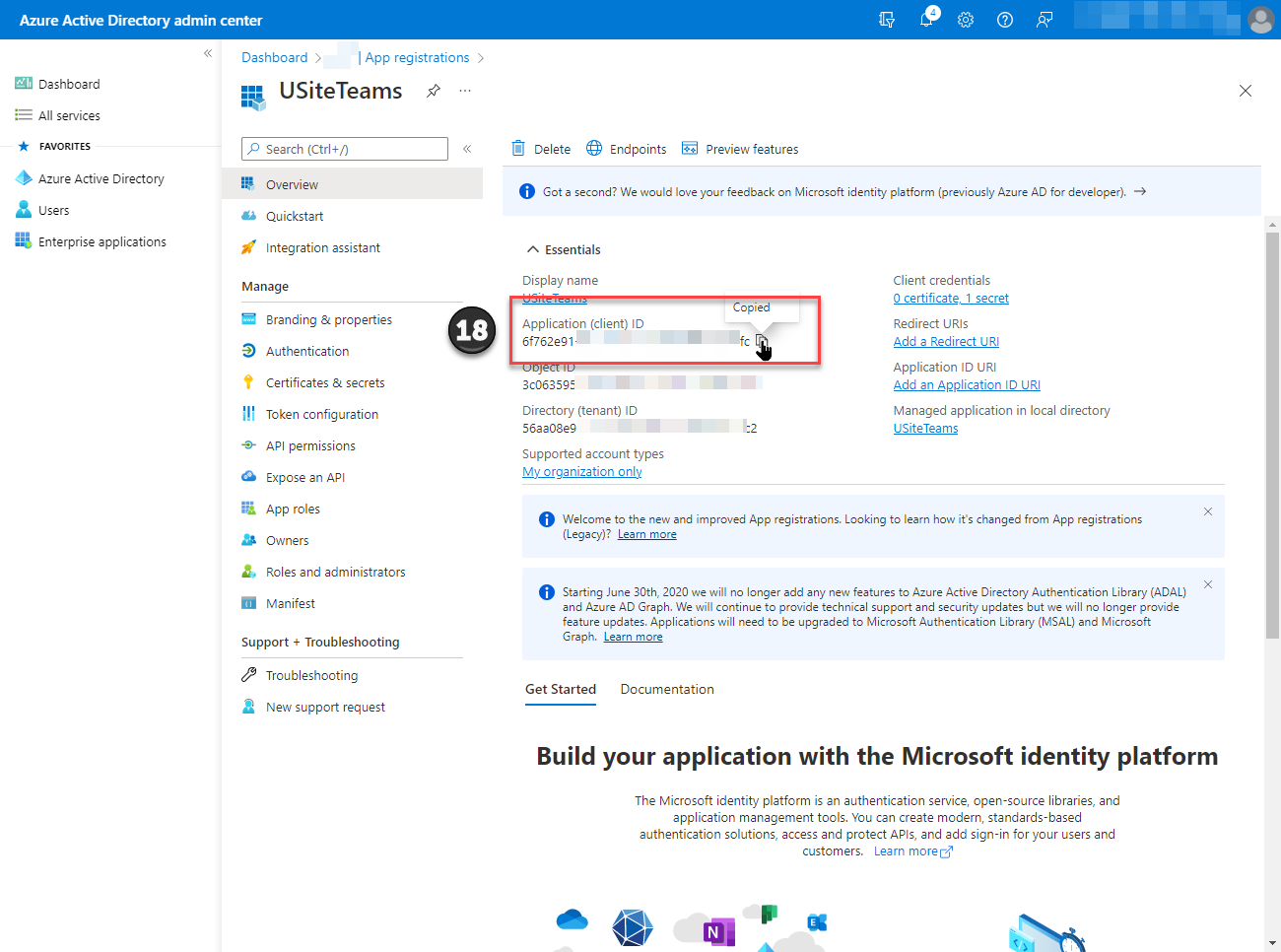Click the vertical scrollbar thumb

1272,434
